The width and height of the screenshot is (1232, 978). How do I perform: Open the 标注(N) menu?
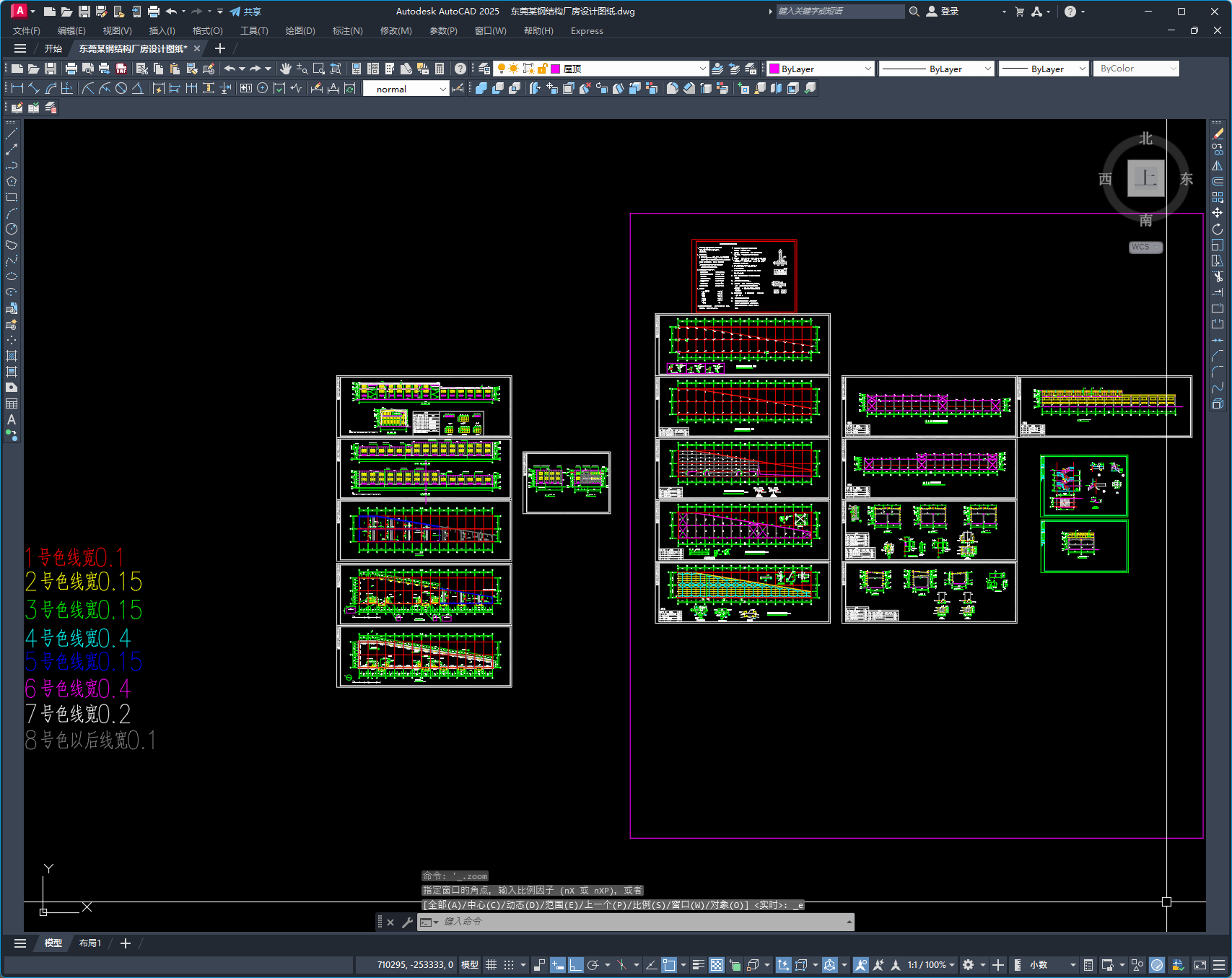point(347,31)
